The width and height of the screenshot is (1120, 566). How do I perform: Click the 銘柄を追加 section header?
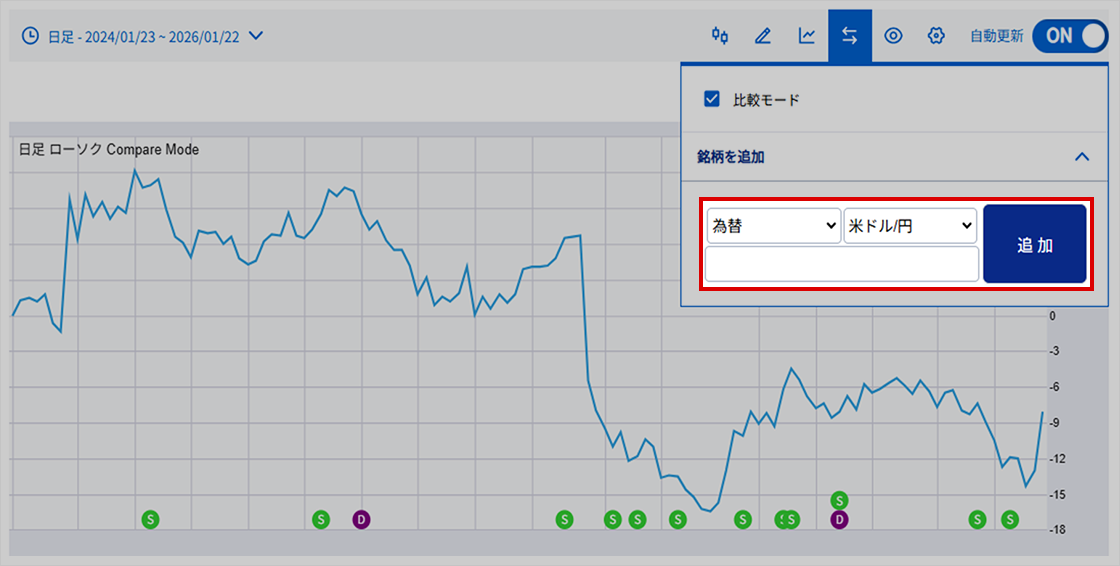pyautogui.click(x=731, y=157)
